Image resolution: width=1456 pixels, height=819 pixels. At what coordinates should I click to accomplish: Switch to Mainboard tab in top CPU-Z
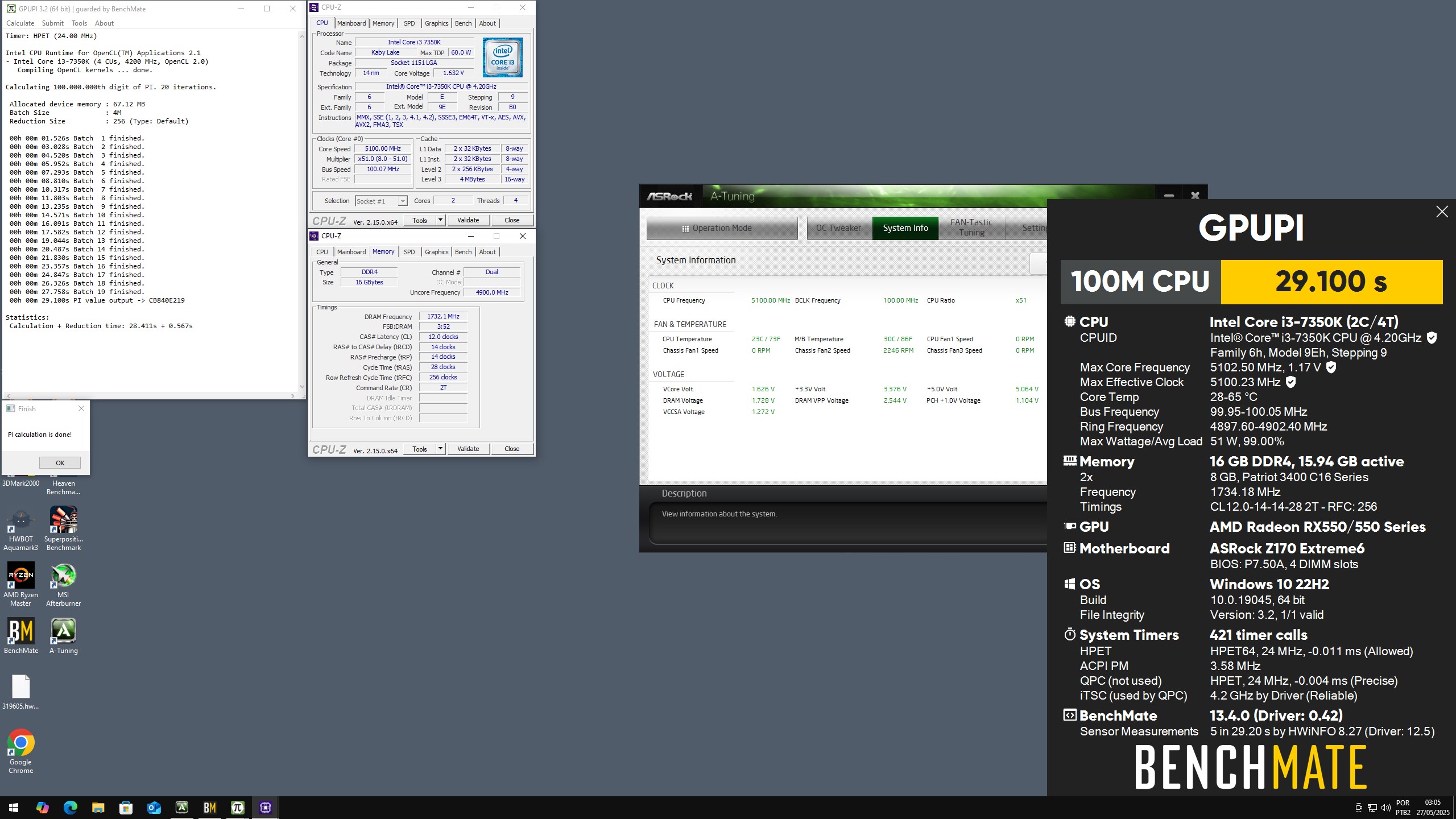coord(351,23)
